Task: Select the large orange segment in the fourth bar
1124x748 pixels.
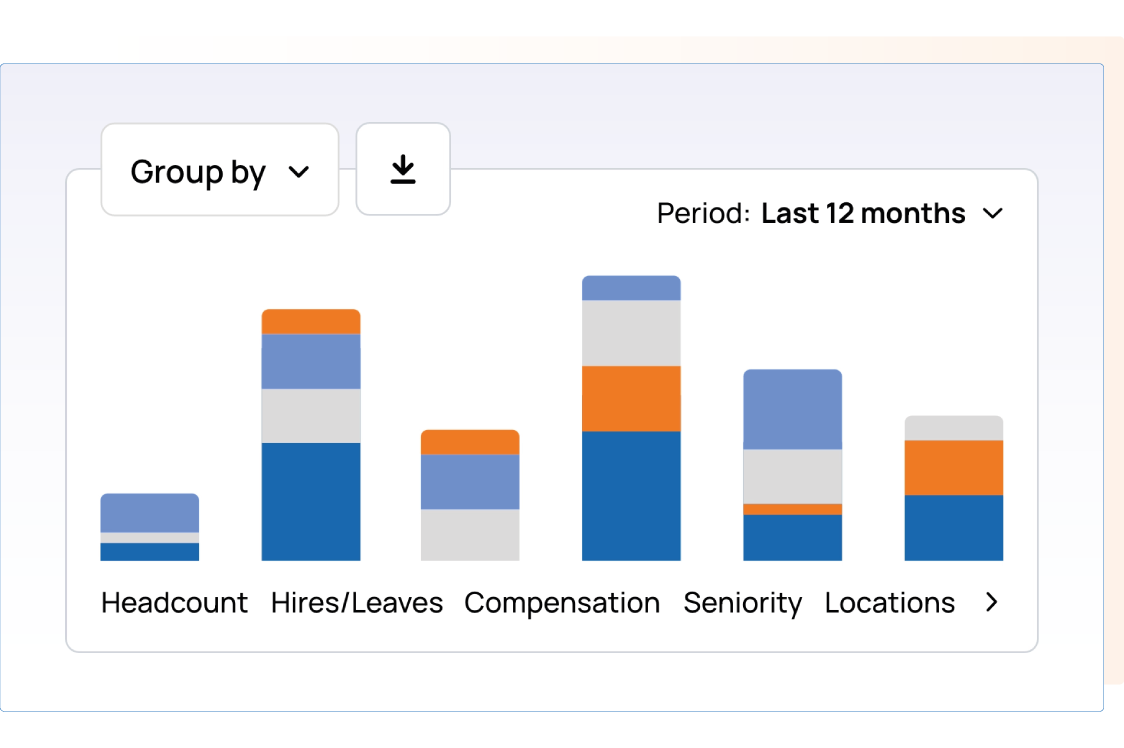Action: point(631,398)
